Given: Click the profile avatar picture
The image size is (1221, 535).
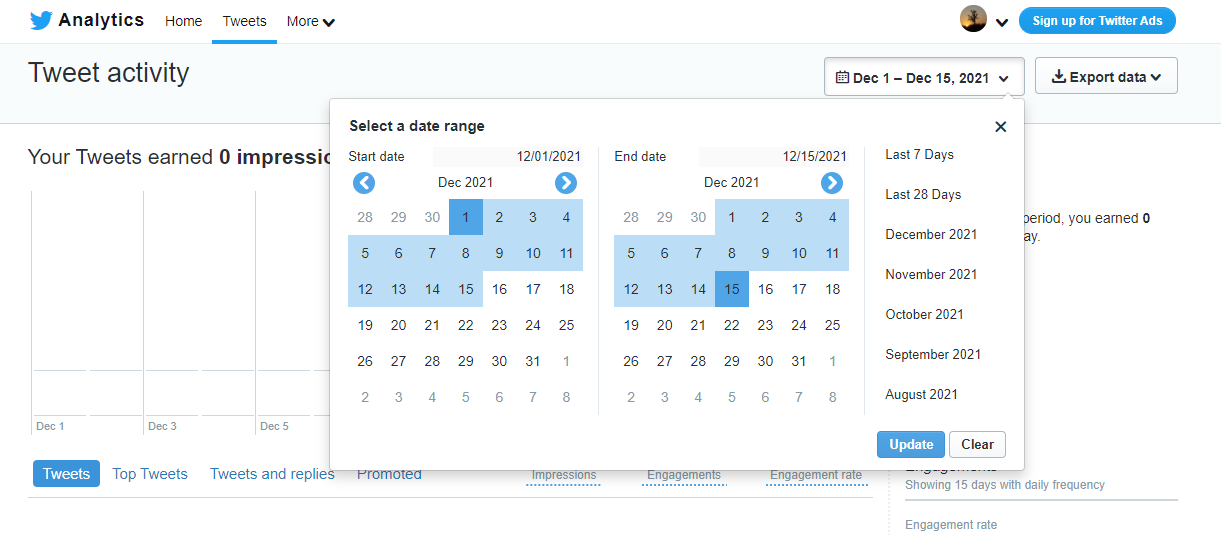Looking at the screenshot, I should pyautogui.click(x=973, y=20).
